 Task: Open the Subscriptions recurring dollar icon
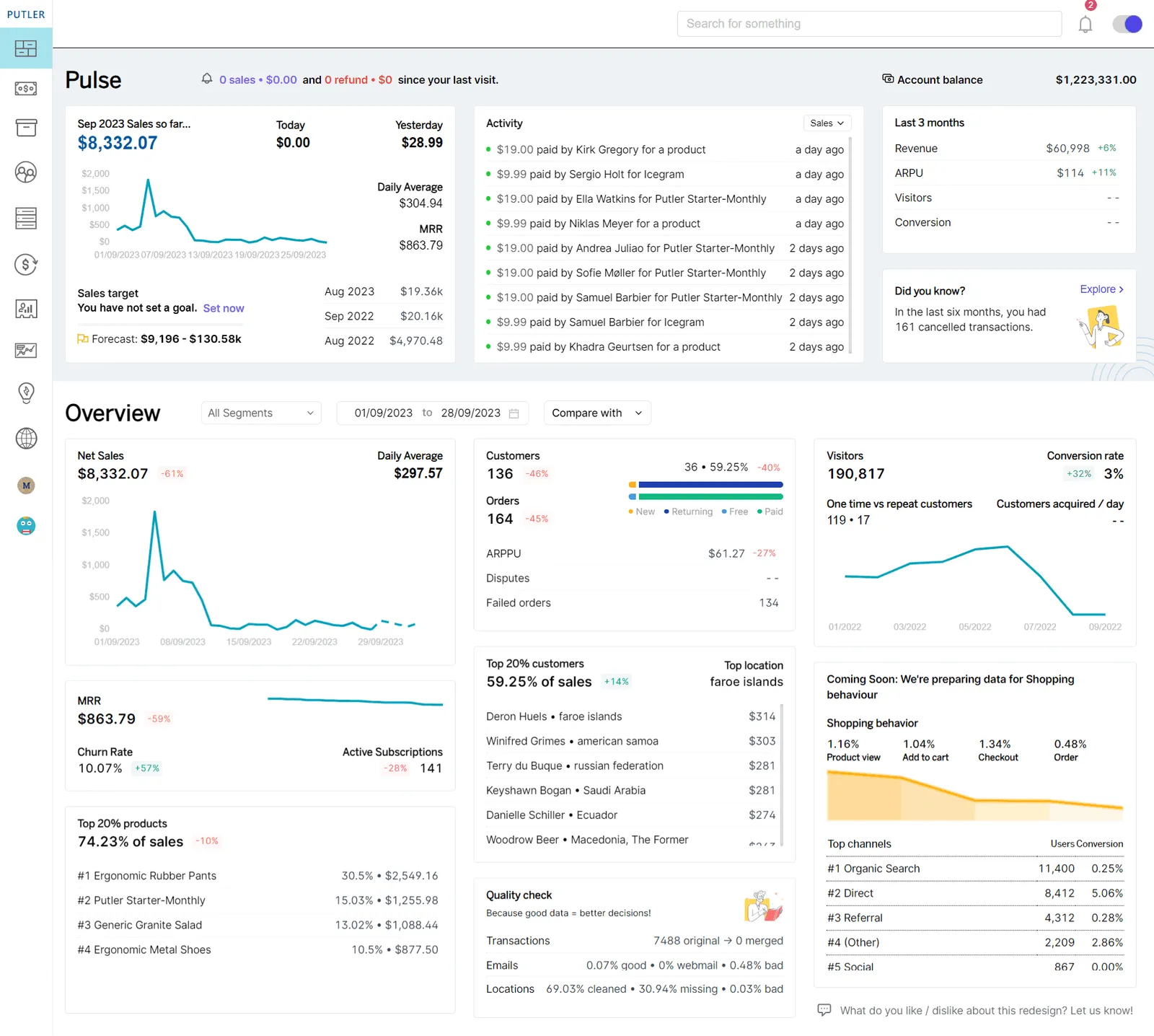(26, 264)
